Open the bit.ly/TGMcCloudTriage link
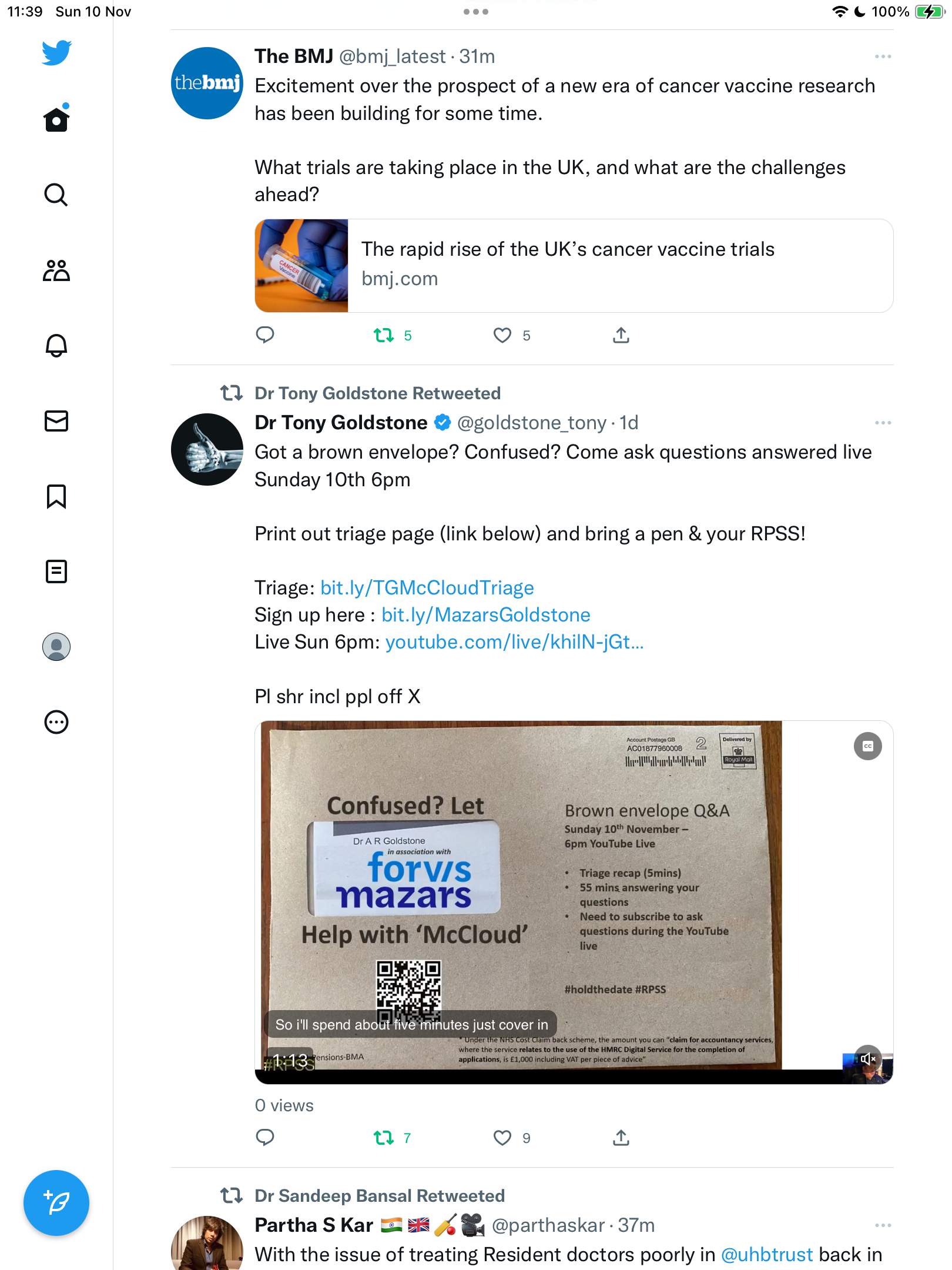The image size is (952, 1270). (427, 588)
